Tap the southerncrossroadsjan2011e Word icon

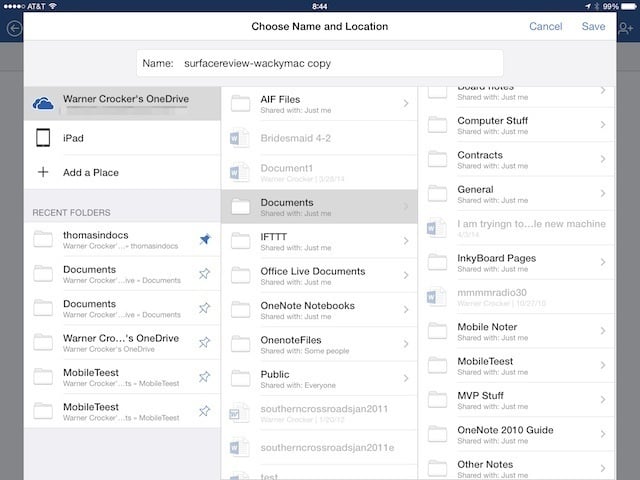[x=239, y=447]
